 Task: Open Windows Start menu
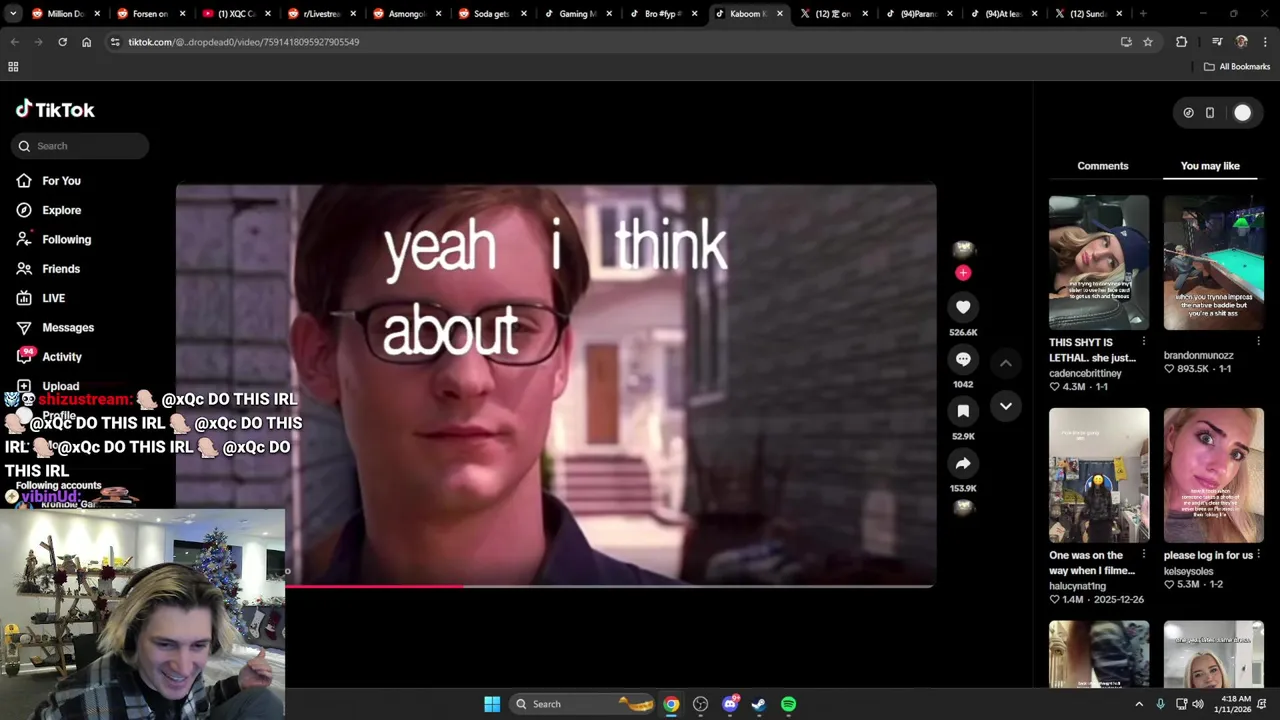point(492,704)
